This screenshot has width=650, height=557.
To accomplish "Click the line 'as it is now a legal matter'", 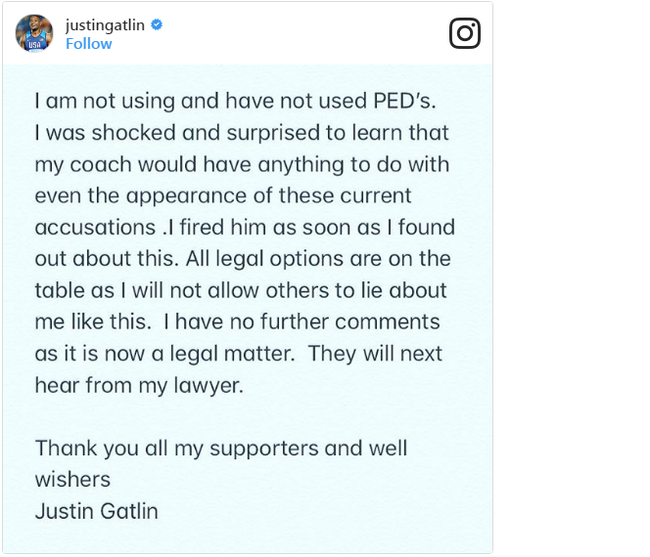I will click(x=239, y=354).
